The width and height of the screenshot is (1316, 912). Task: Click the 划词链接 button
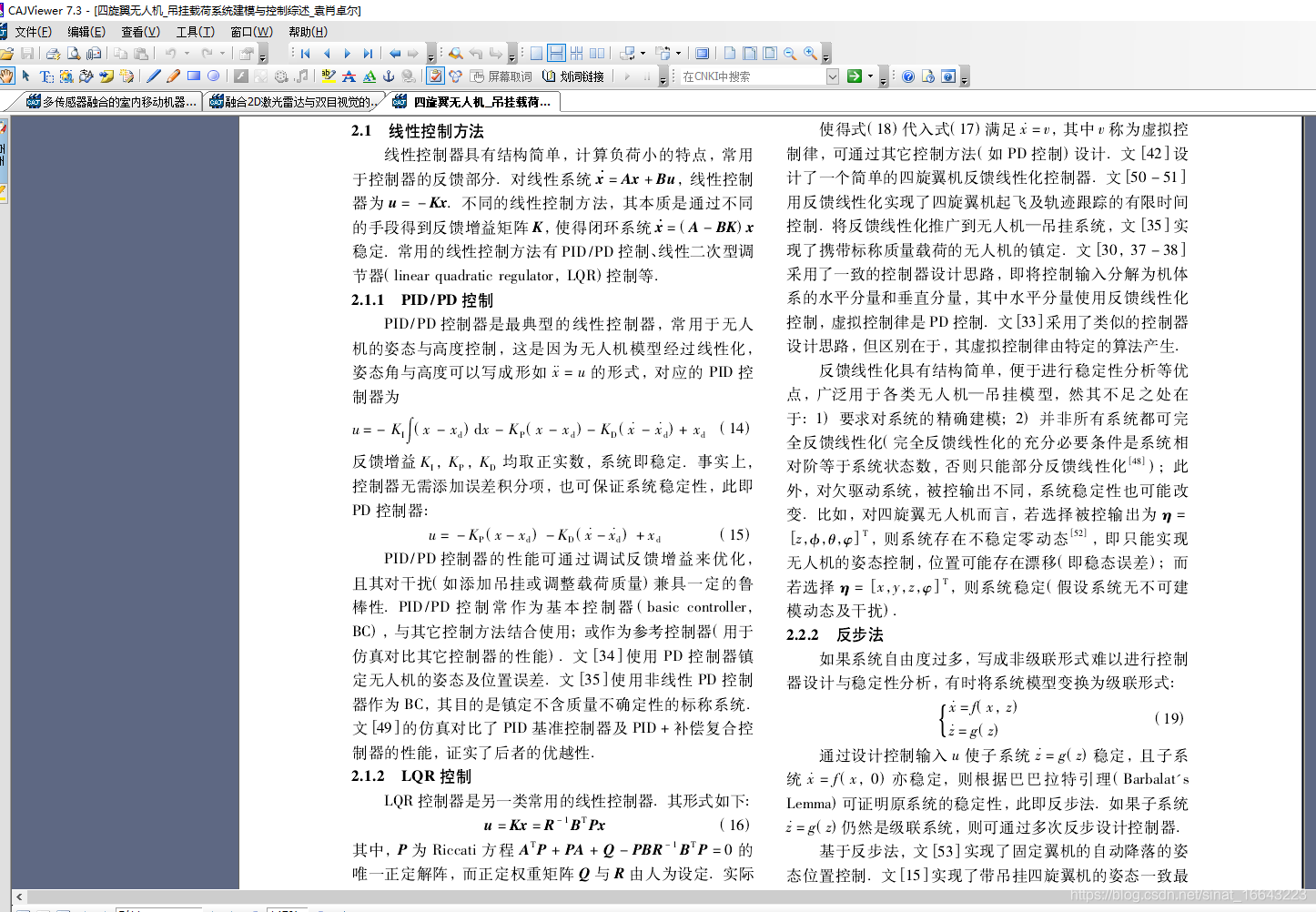573,76
